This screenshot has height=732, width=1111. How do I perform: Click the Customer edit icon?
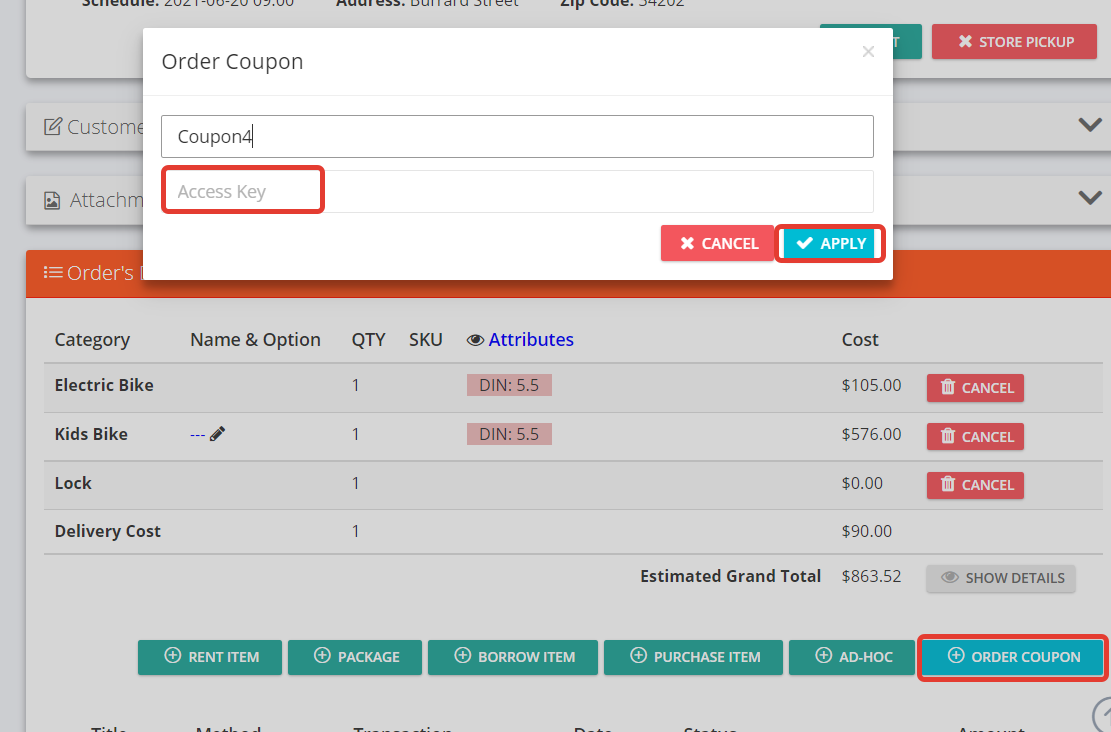[52, 127]
